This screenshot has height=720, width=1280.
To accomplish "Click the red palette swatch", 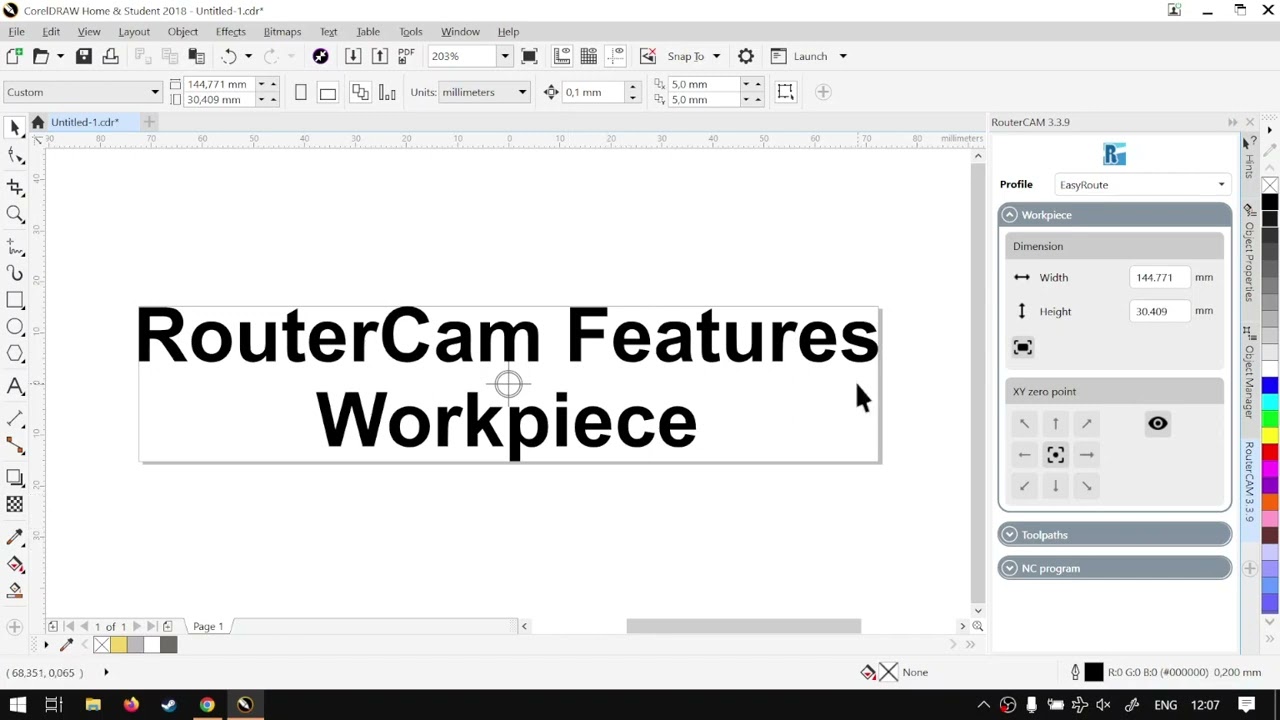I will pyautogui.click(x=1270, y=452).
